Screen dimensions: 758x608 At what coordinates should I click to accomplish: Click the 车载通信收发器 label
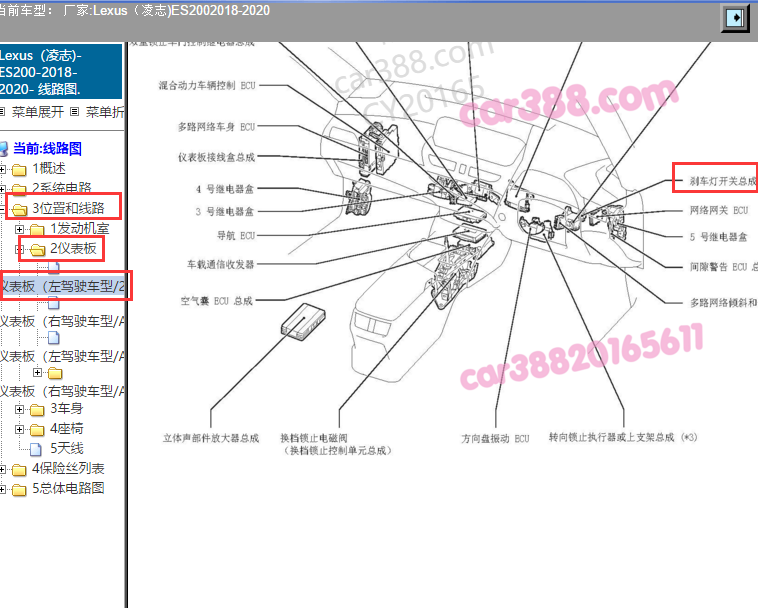coord(220,264)
